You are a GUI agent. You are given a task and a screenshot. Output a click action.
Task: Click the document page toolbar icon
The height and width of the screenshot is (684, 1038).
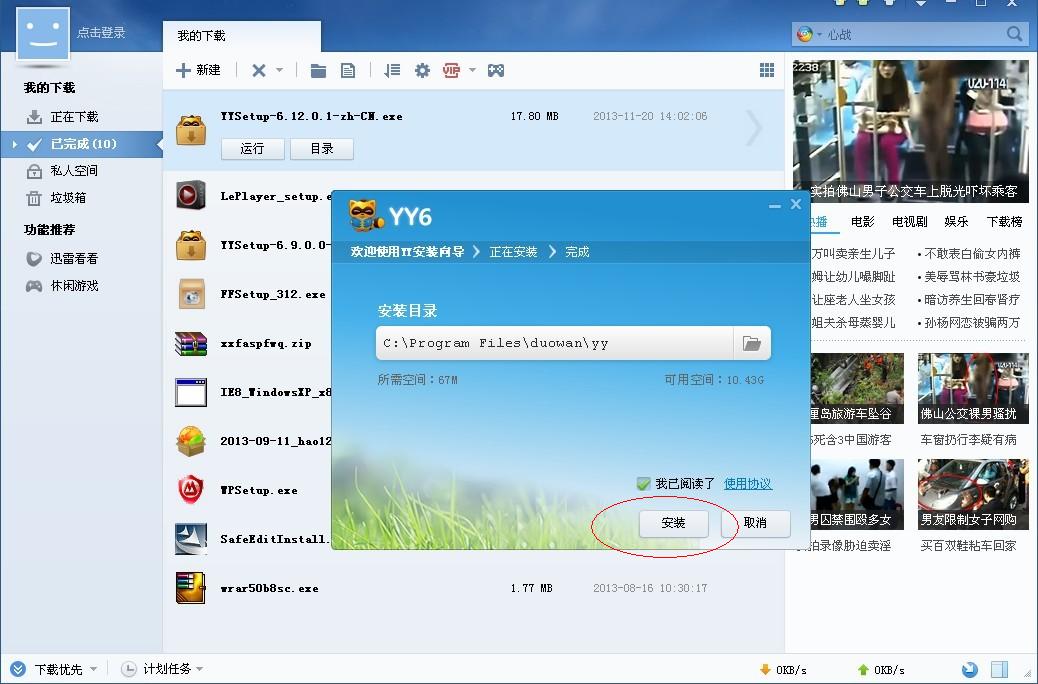click(x=348, y=70)
